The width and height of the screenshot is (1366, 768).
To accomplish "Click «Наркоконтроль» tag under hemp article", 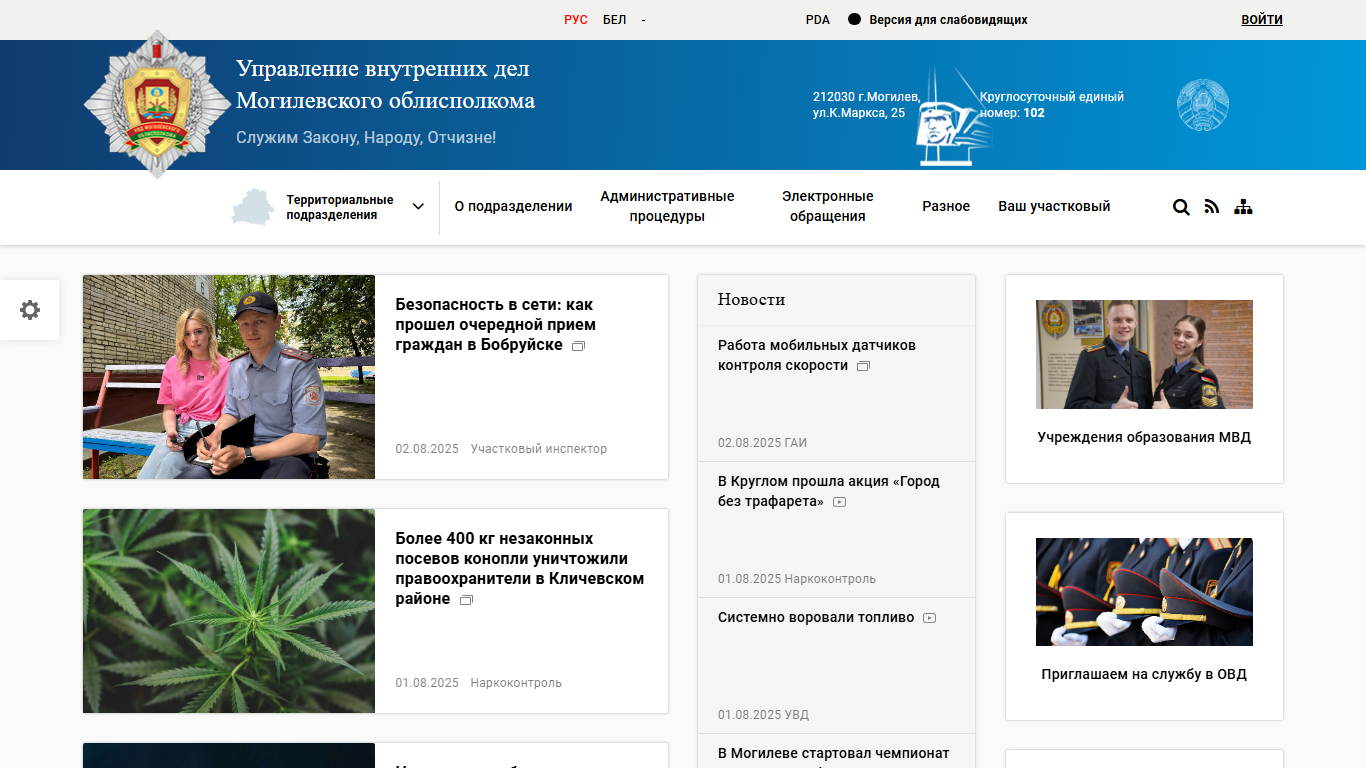I will point(516,683).
